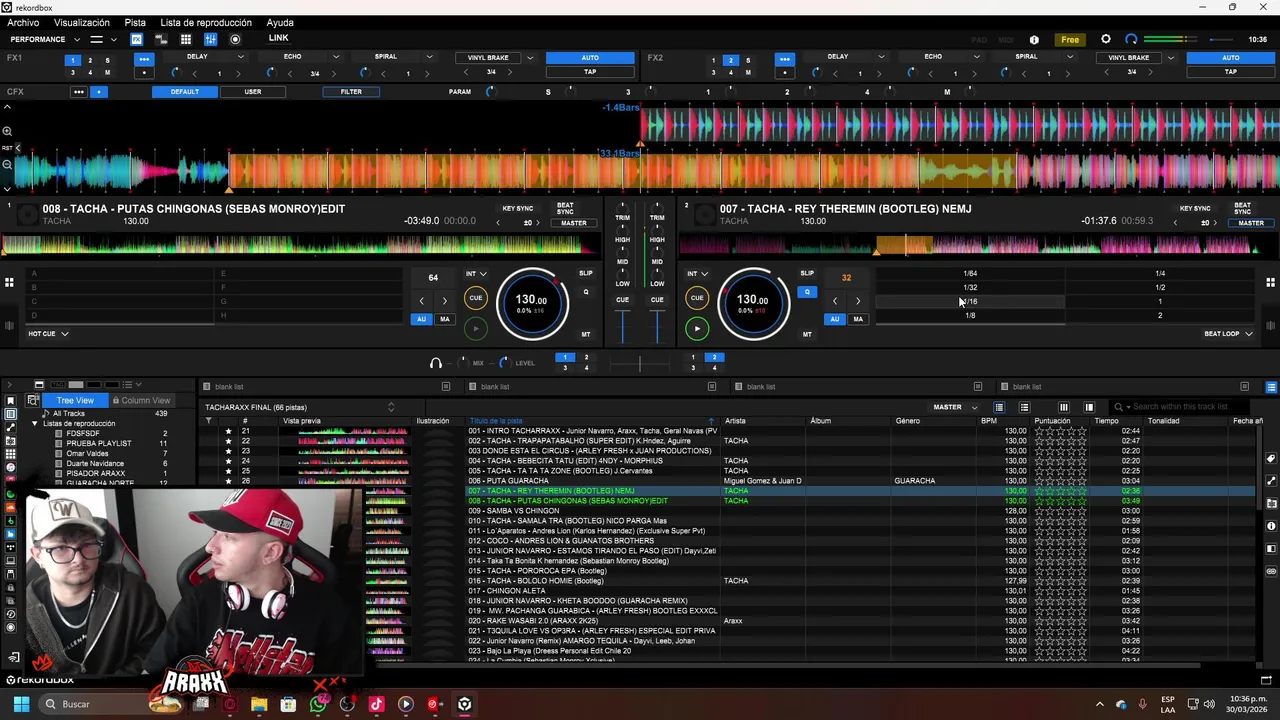Click the grid icon left of deck 1 hot cues

click(9, 283)
